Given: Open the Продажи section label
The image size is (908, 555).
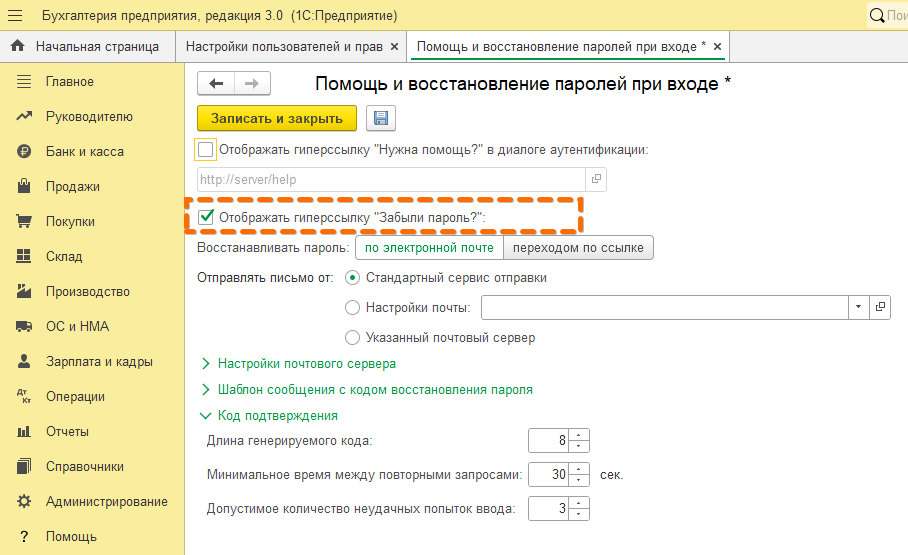Looking at the screenshot, I should click(72, 187).
